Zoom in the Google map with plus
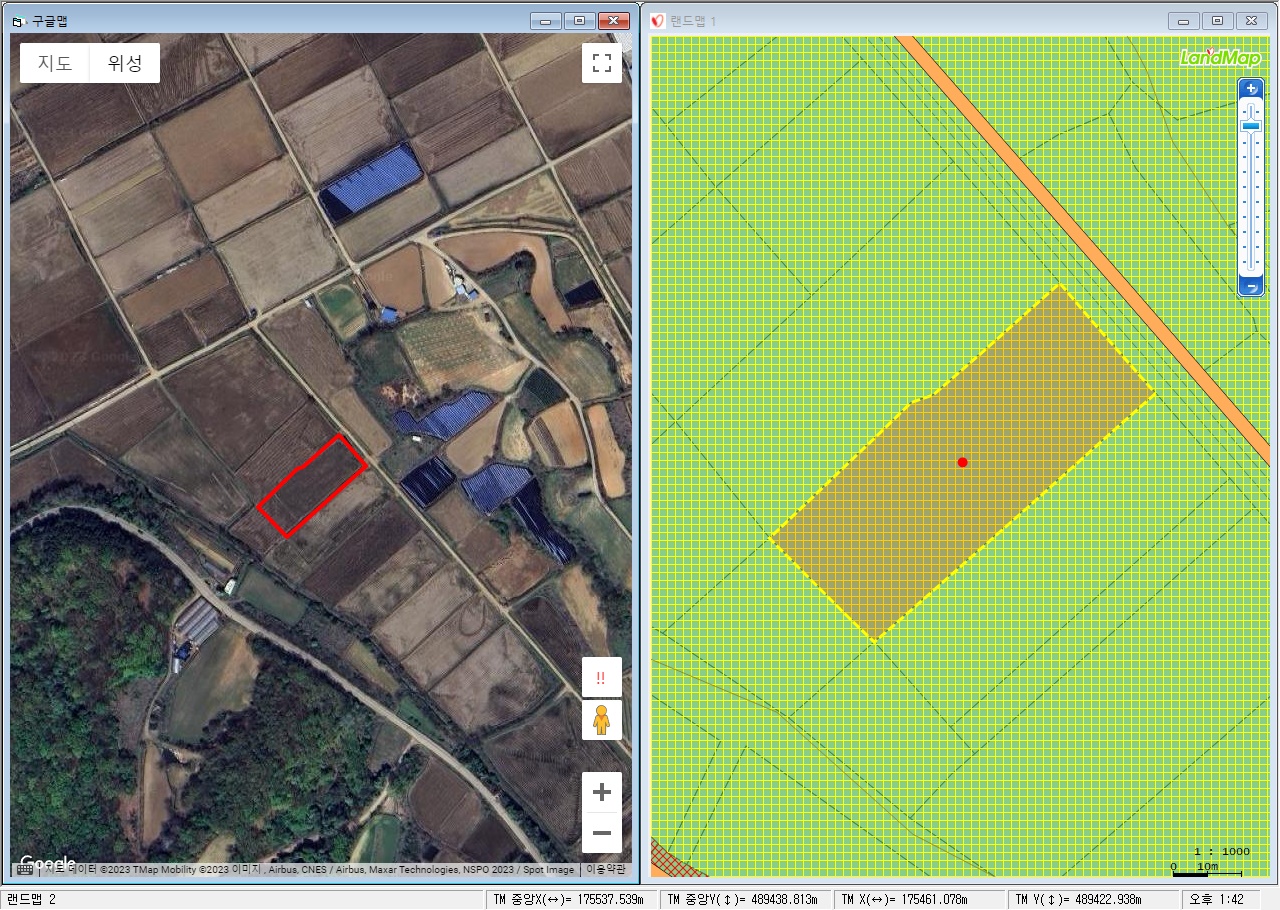Screen dimensions: 1280x910 (x=602, y=792)
